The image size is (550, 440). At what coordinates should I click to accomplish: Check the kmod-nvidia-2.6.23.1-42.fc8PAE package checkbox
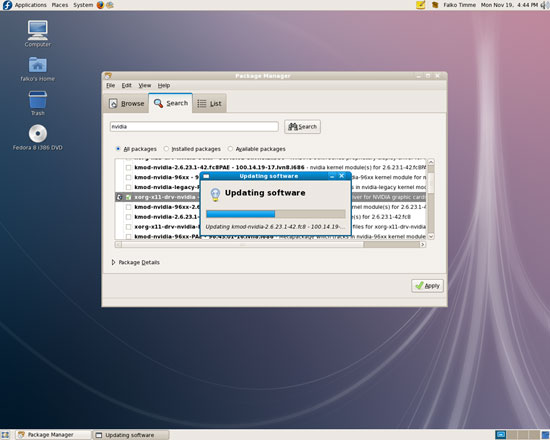pyautogui.click(x=128, y=168)
